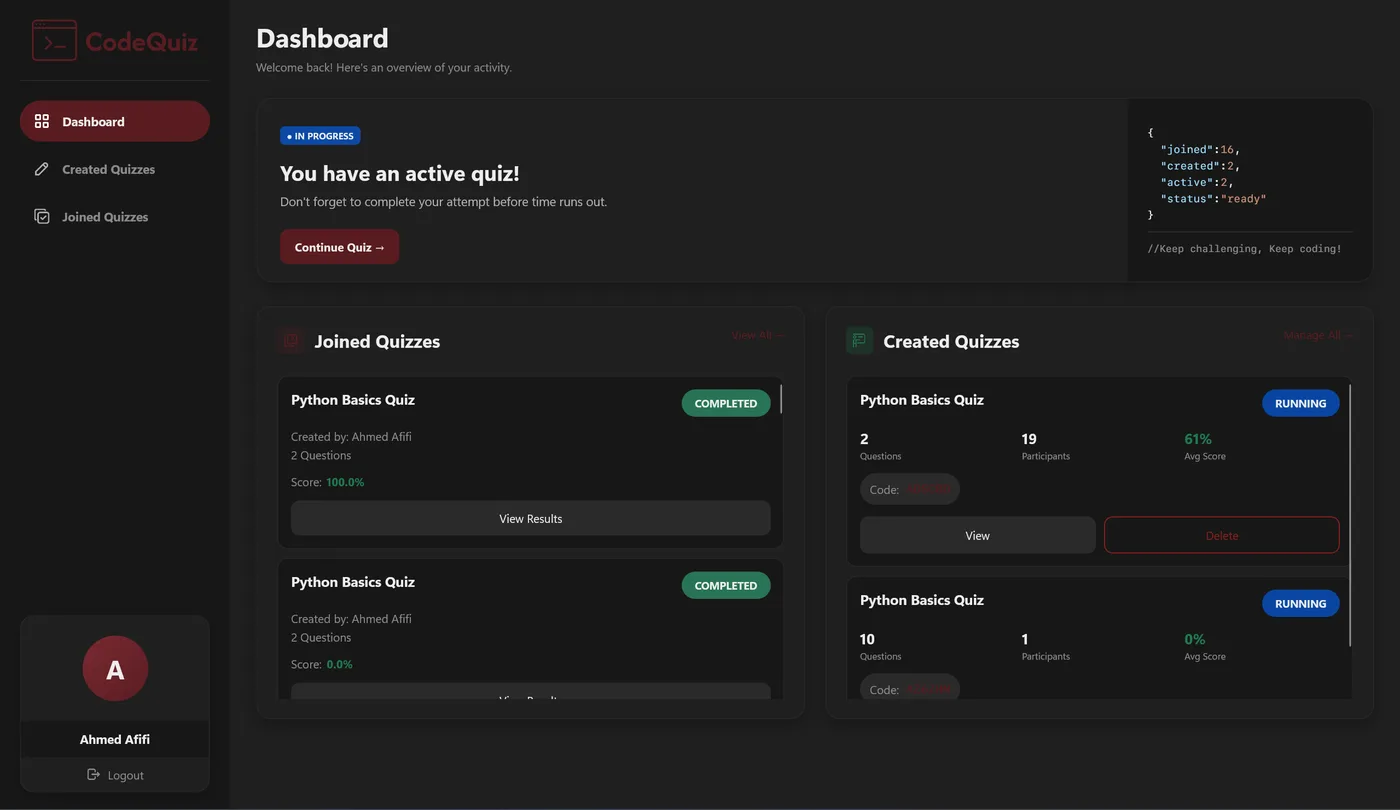The height and width of the screenshot is (810, 1400).
Task: Click the checklist icon beside Joined Quizzes in sidebar
Action: (42, 217)
